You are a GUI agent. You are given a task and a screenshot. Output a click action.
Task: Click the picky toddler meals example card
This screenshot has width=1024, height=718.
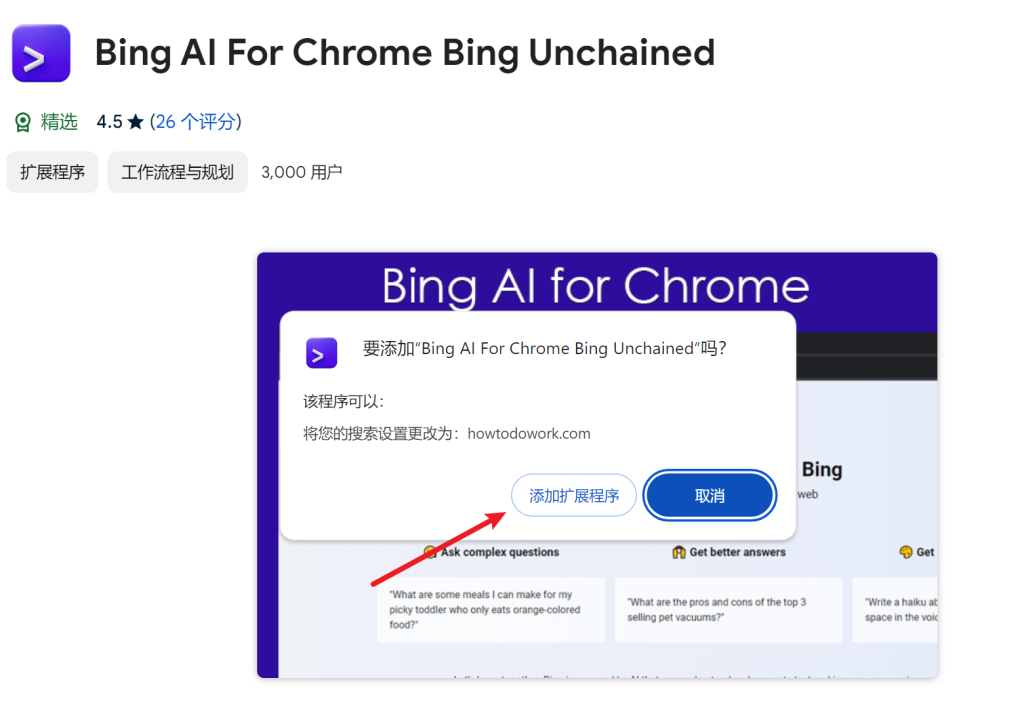[x=490, y=610]
